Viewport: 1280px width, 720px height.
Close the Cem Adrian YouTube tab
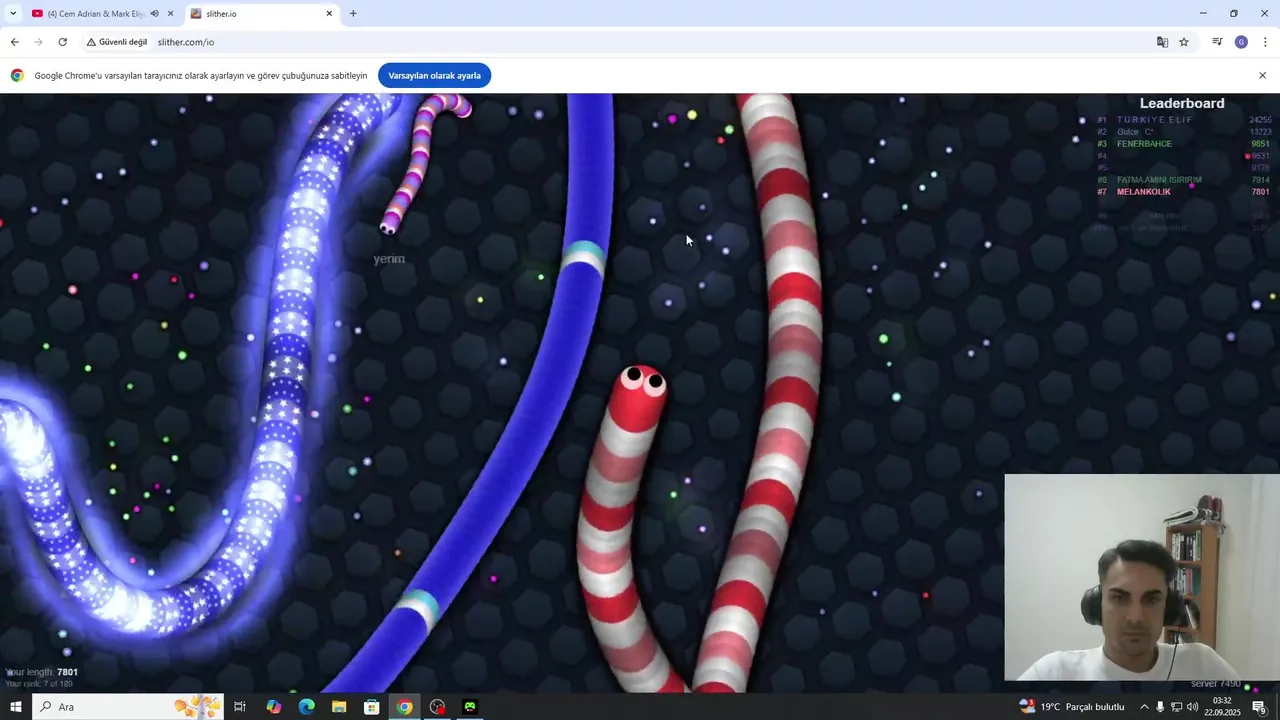(170, 14)
